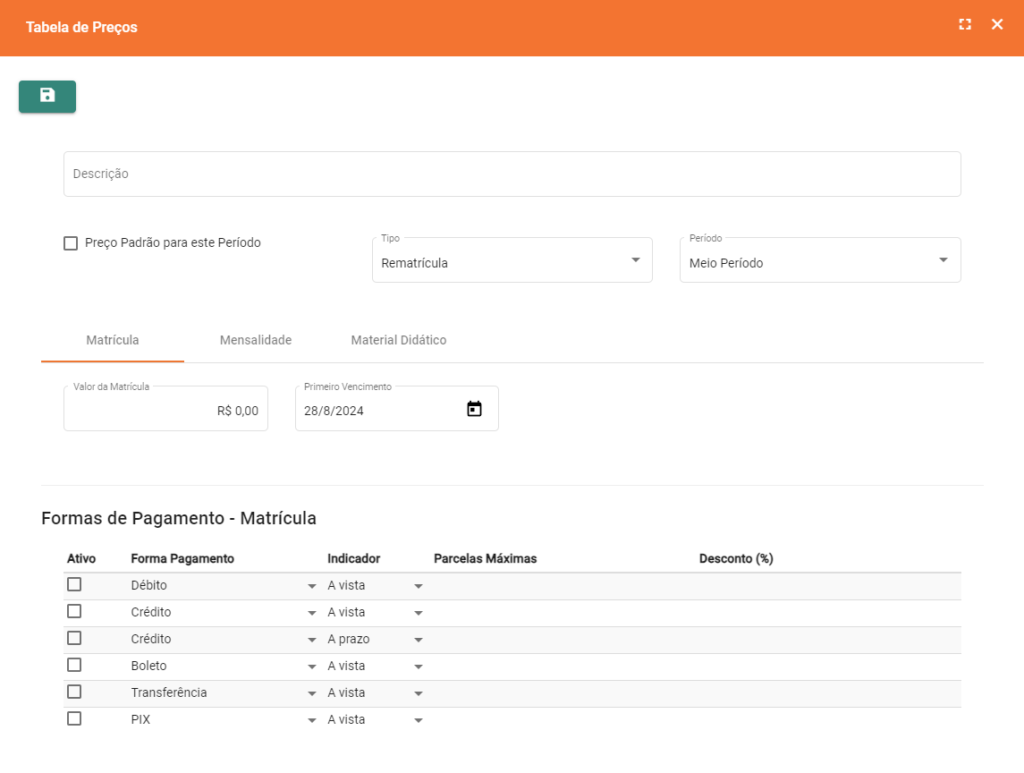Open the calendar picker for Primeiro Vencimento
This screenshot has height=773, width=1024.
(x=474, y=409)
